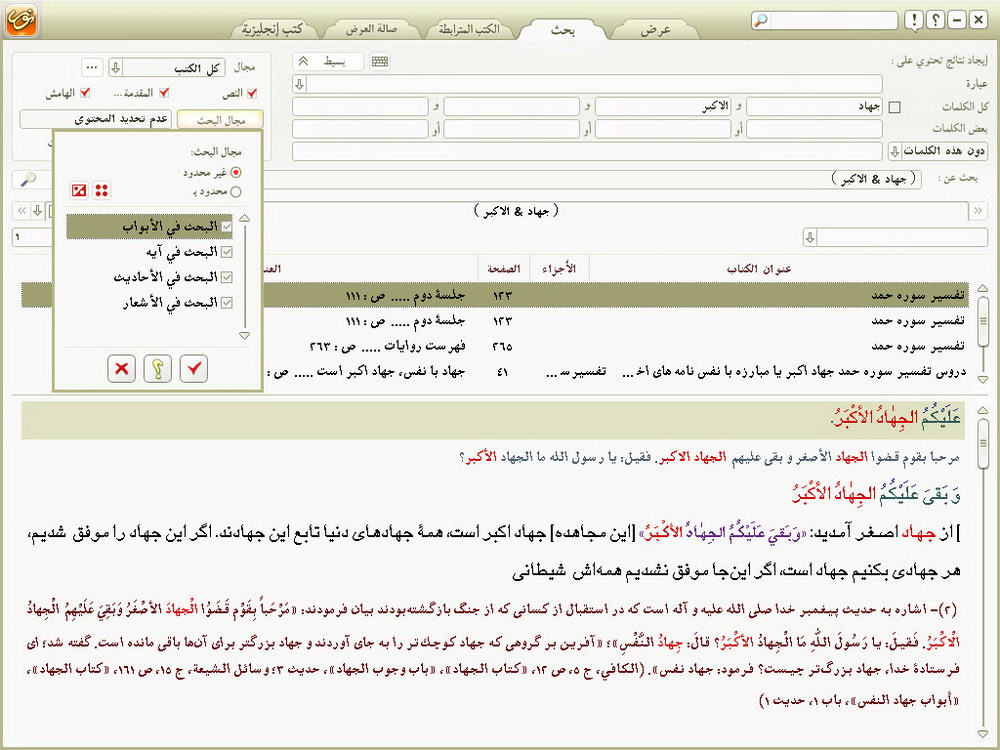Cancel the search scope popup with the red X

tap(121, 368)
